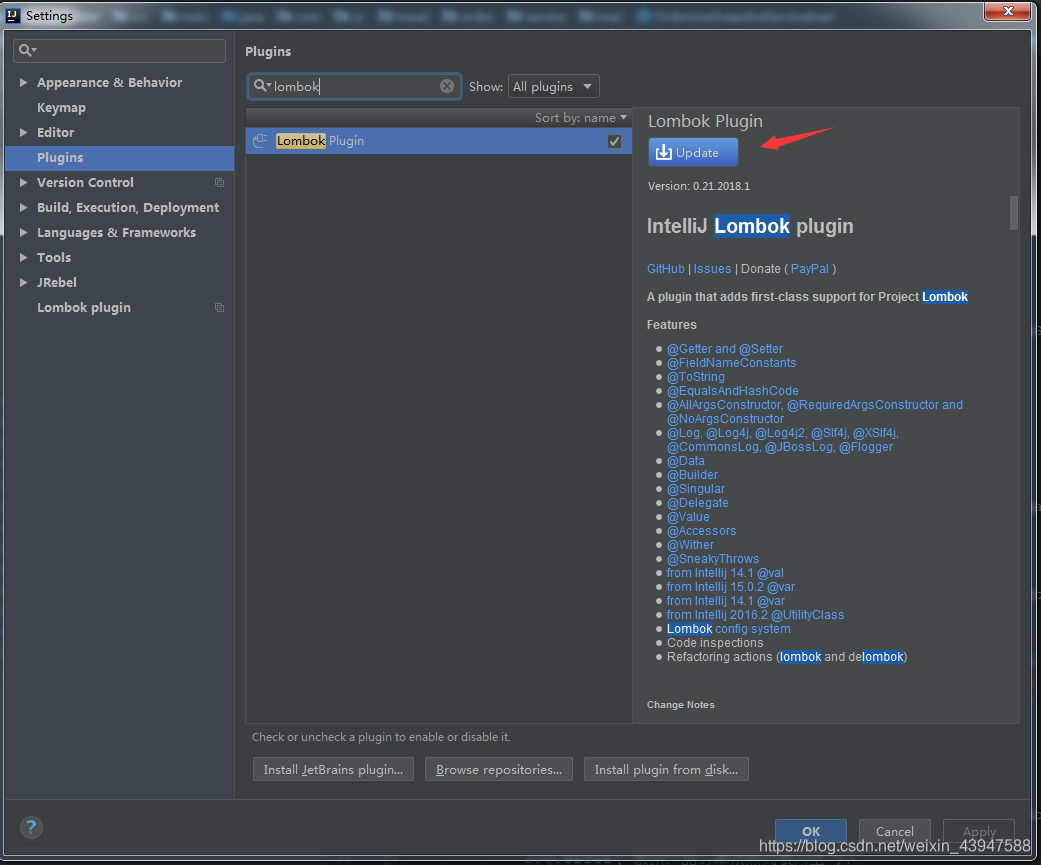Open the GitHub link

coord(665,269)
